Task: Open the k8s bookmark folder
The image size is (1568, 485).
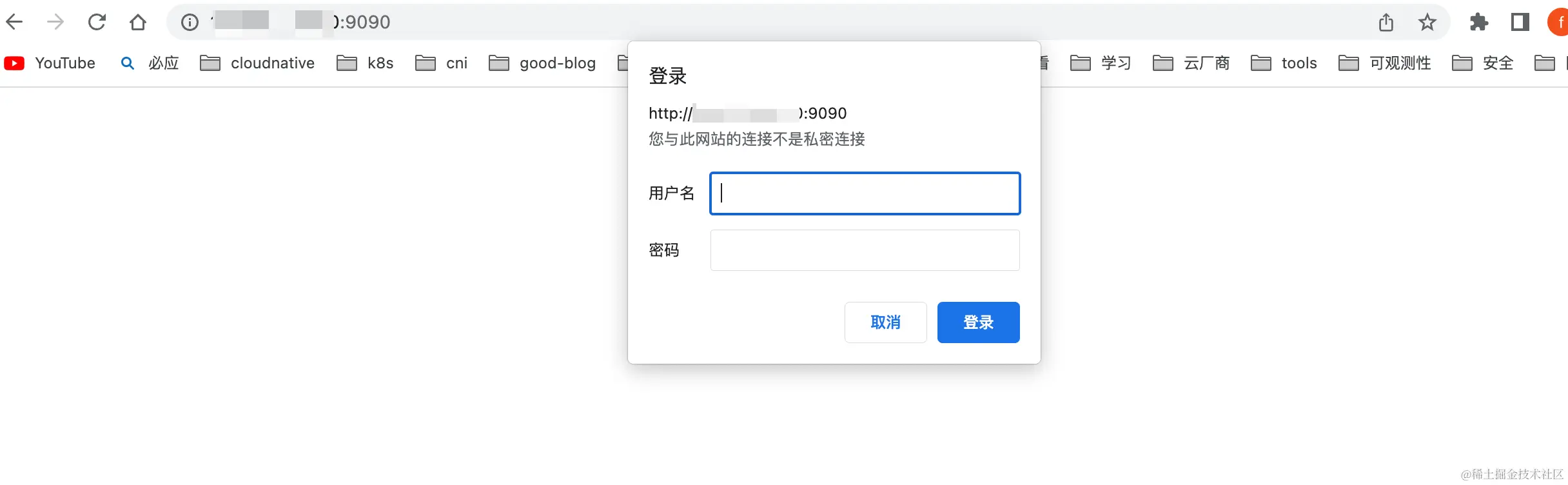Action: pyautogui.click(x=365, y=63)
